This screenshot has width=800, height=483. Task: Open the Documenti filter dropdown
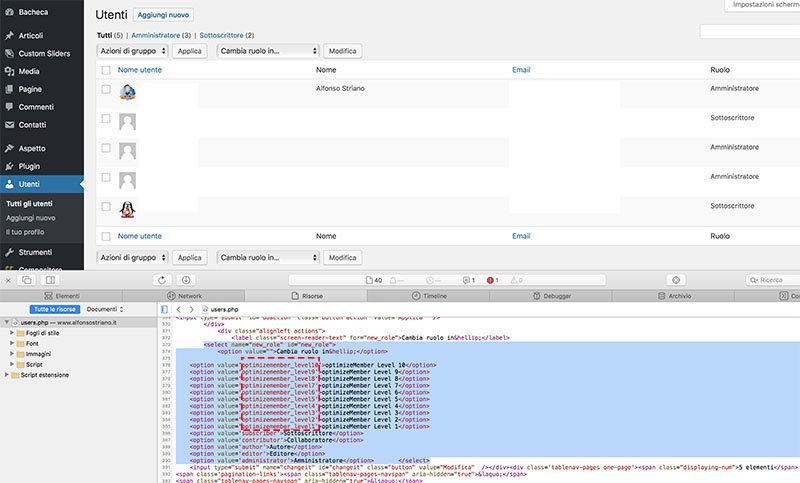point(105,309)
